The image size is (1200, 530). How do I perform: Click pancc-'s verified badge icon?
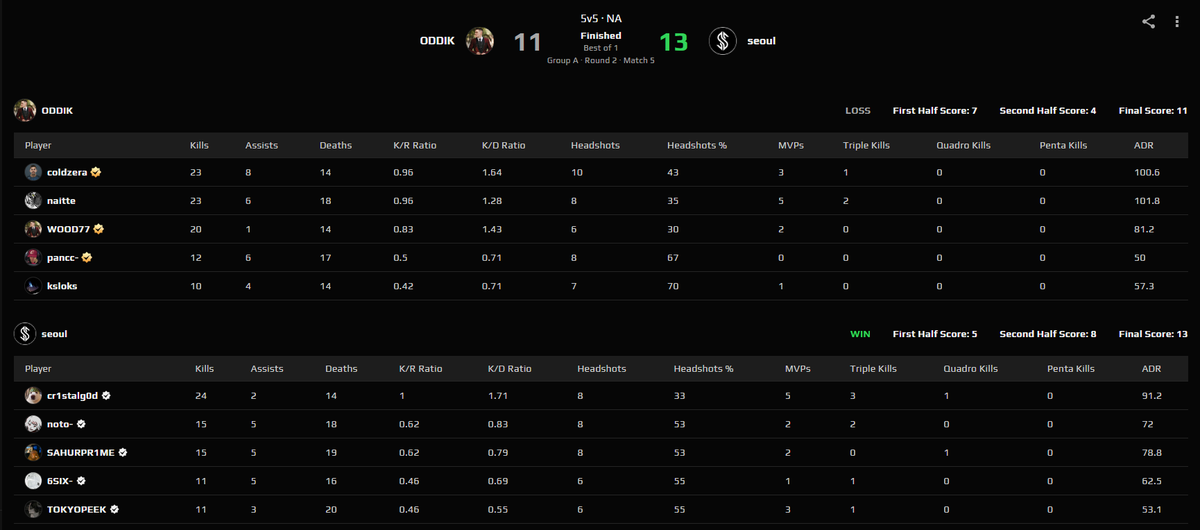(89, 257)
